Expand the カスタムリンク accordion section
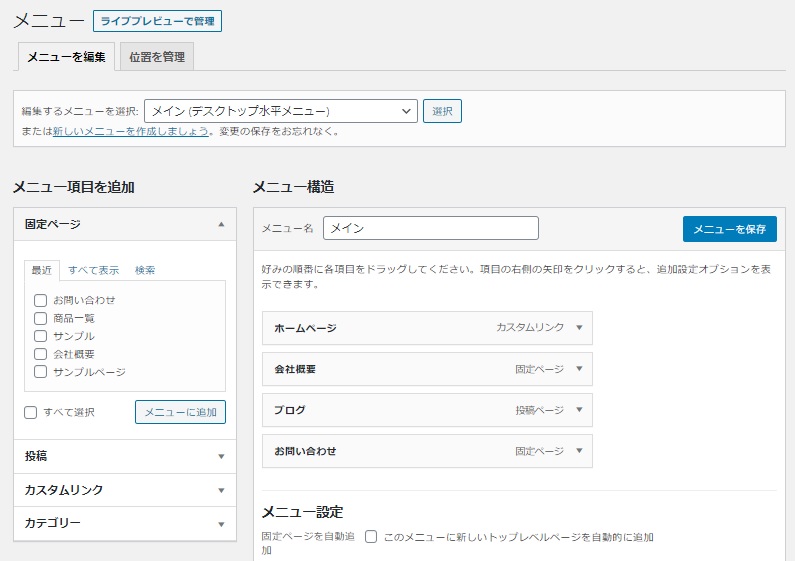The width and height of the screenshot is (795, 561). [x=221, y=491]
